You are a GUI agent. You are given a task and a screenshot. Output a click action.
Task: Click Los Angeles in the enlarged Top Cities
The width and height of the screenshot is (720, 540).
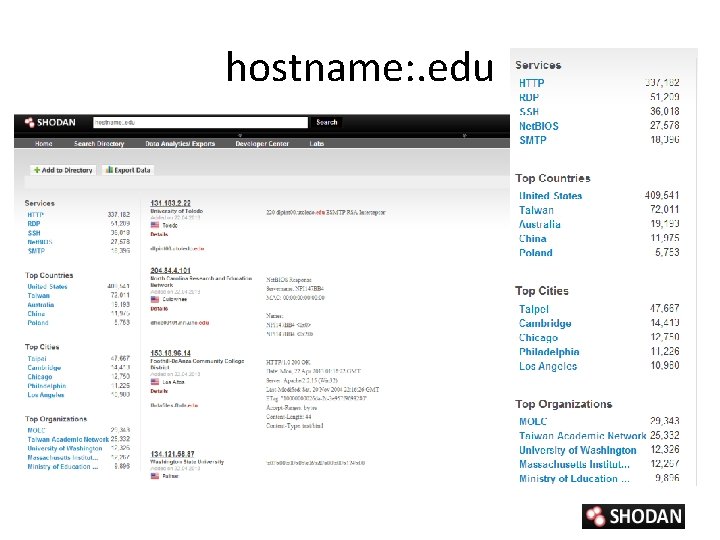tap(548, 366)
